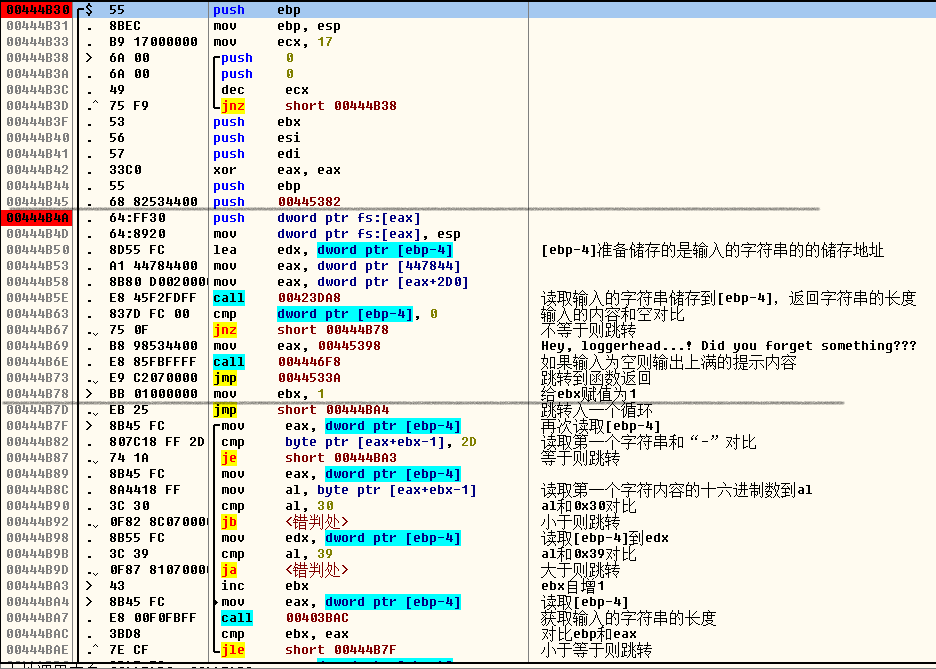Click hex bytes 68 82534400
This screenshot has width=936, height=669.
point(153,202)
